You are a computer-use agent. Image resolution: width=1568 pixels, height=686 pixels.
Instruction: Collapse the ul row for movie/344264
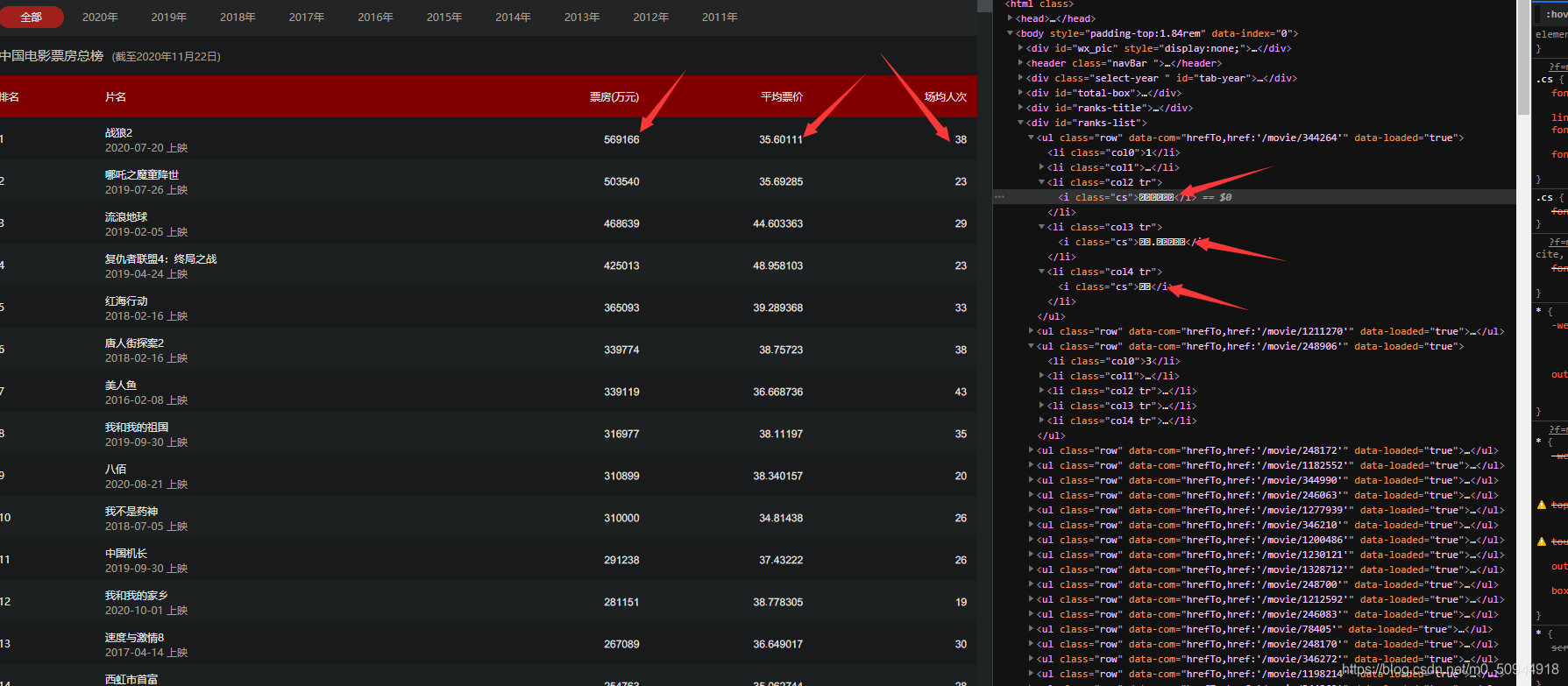pos(1032,138)
